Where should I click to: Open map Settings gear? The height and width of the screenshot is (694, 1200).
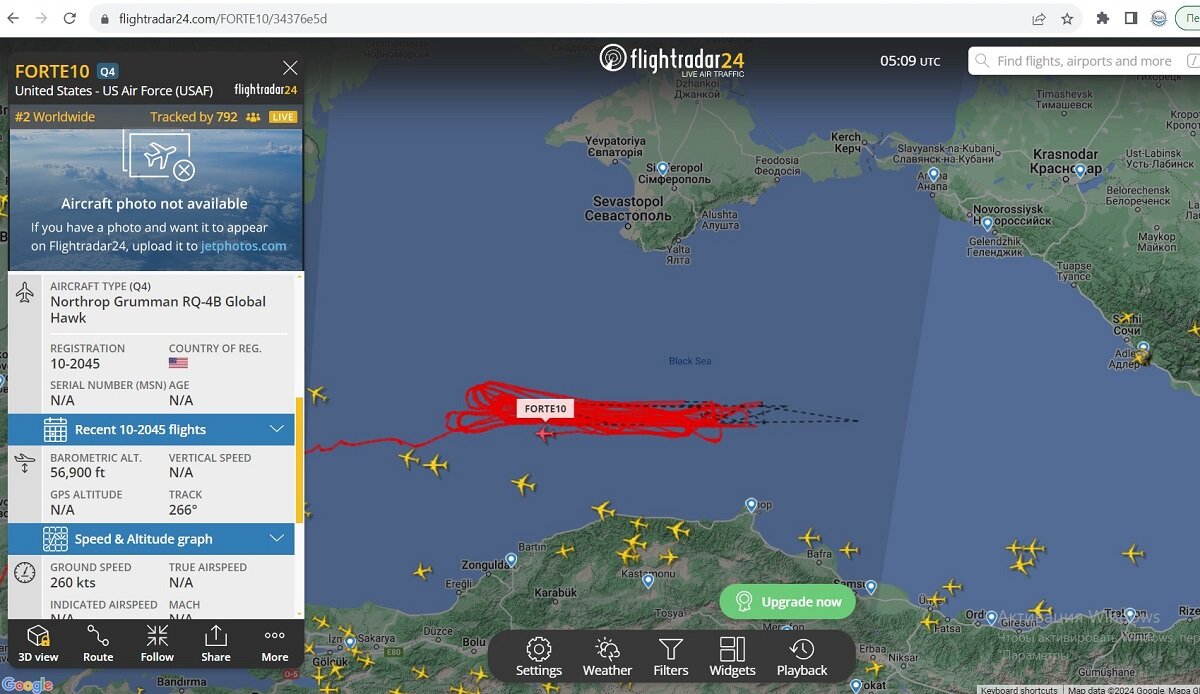point(539,657)
